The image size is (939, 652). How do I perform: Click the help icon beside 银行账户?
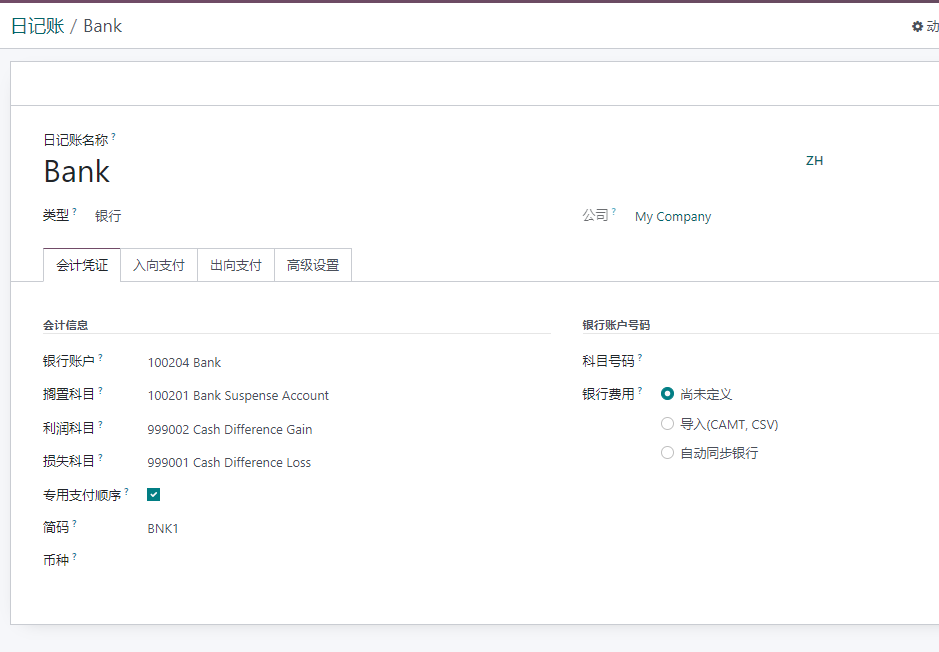[100, 357]
